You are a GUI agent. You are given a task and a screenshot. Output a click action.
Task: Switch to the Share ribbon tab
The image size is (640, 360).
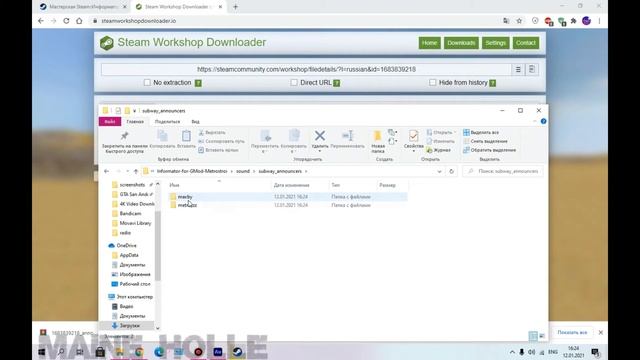[167, 122]
